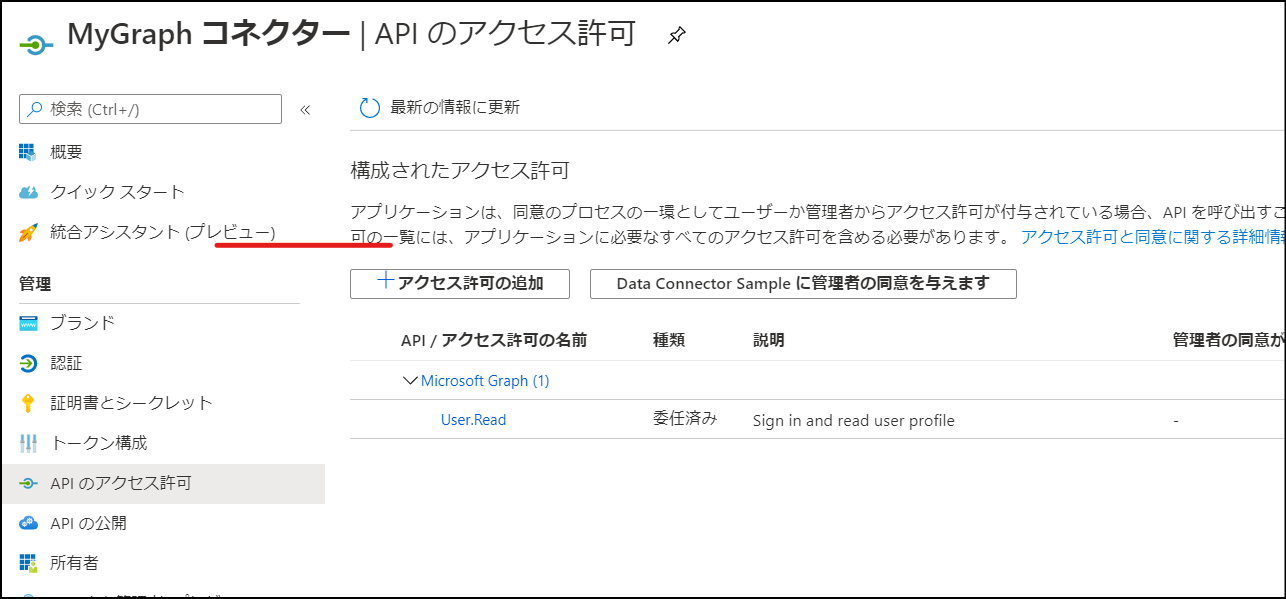Image resolution: width=1286 pixels, height=599 pixels.
Task: Click the 説明 column header
Action: tap(769, 340)
